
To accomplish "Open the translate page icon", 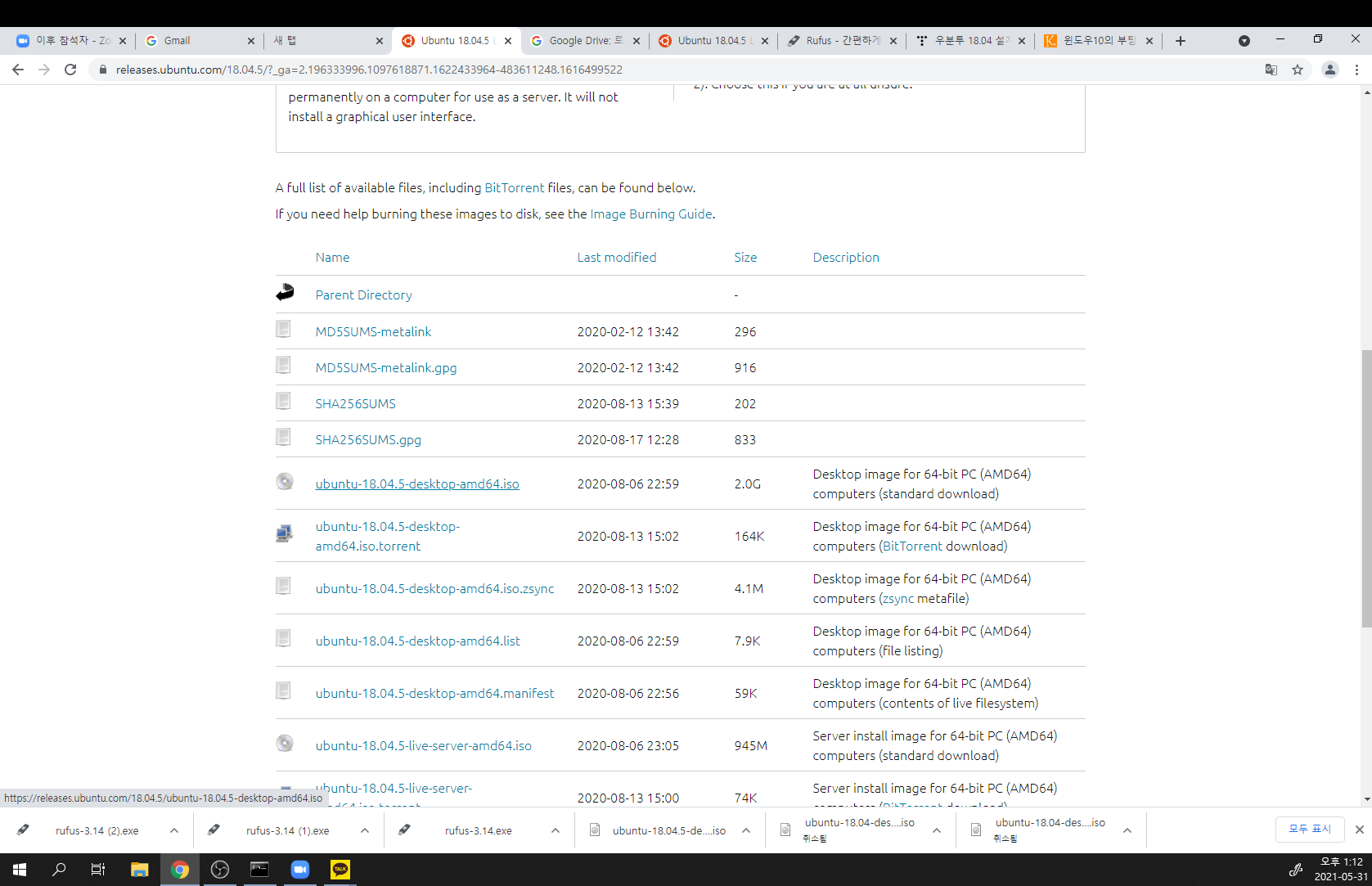I will coord(1271,70).
